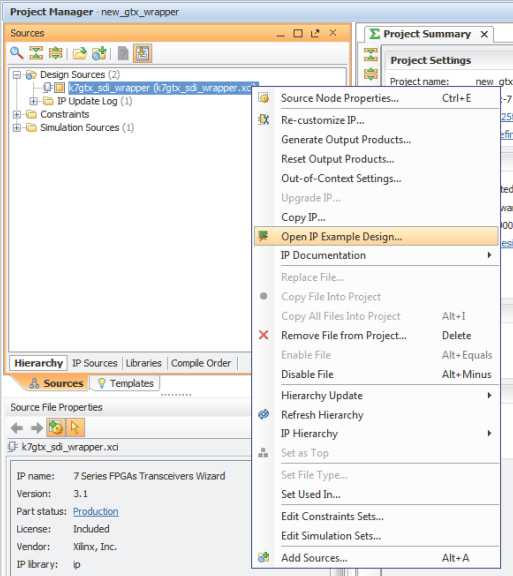Minimize the Sources panel
The height and width of the screenshot is (576, 513).
(x=280, y=35)
